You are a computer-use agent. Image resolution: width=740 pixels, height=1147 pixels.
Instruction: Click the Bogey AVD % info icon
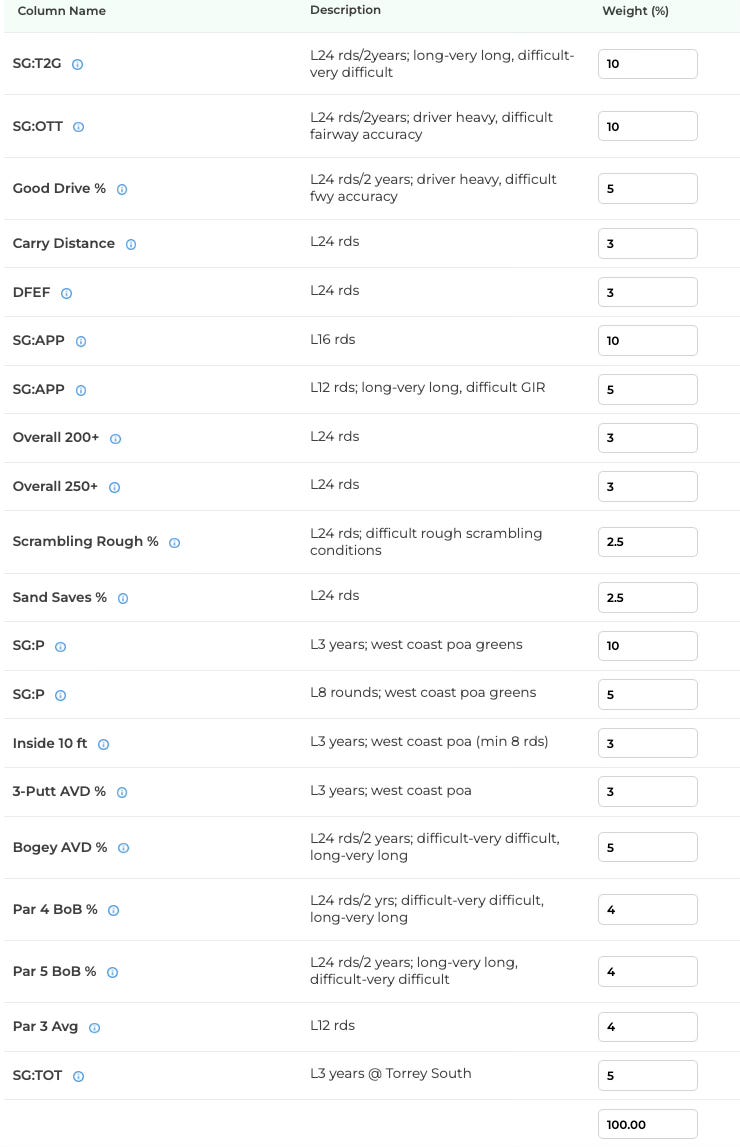pos(124,848)
